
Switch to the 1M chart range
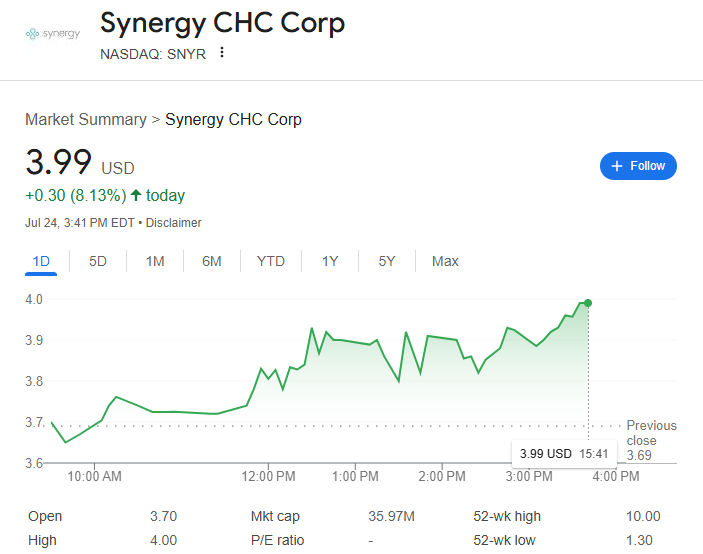155,261
